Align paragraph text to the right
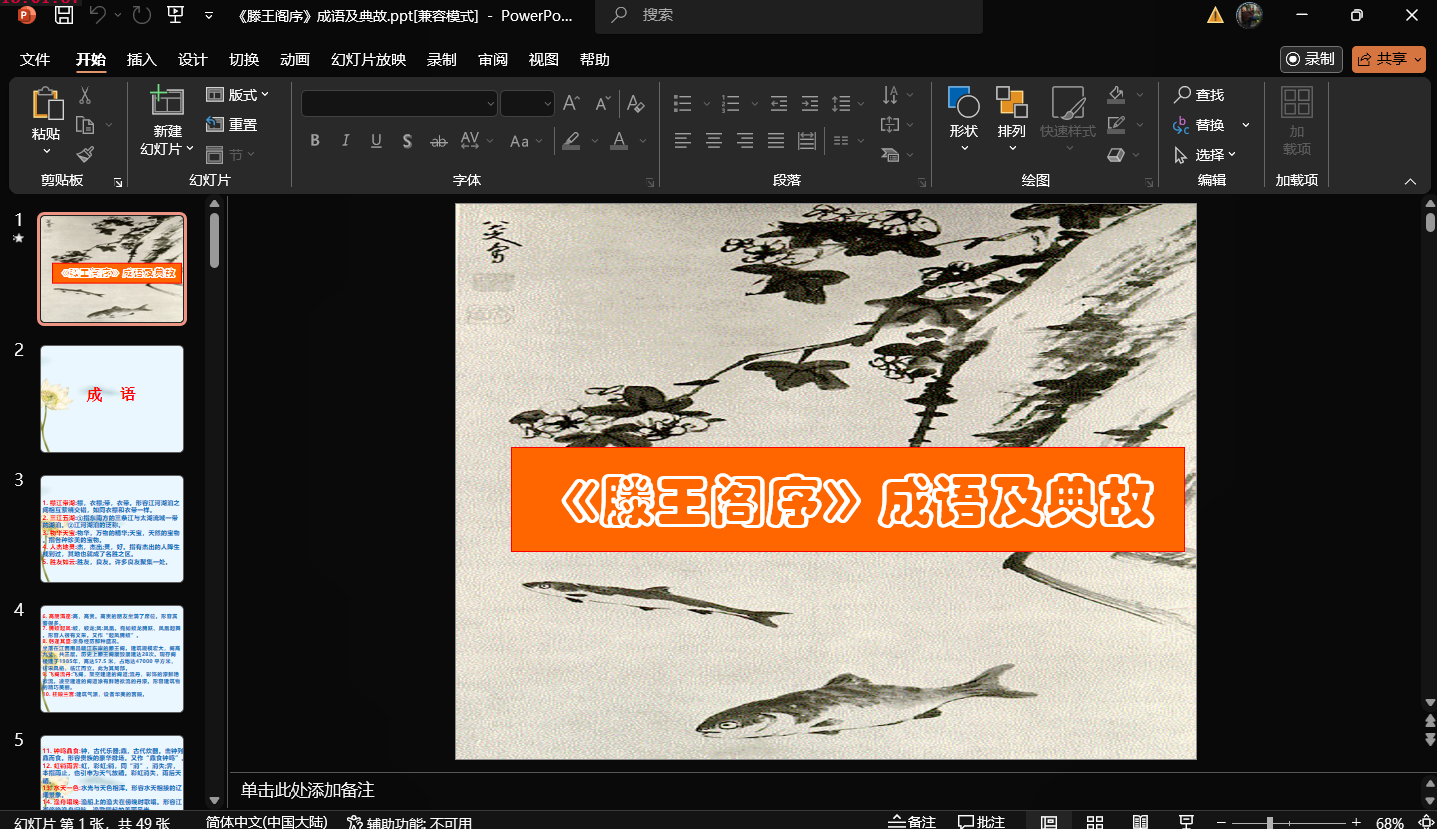The image size is (1437, 829). [x=745, y=141]
